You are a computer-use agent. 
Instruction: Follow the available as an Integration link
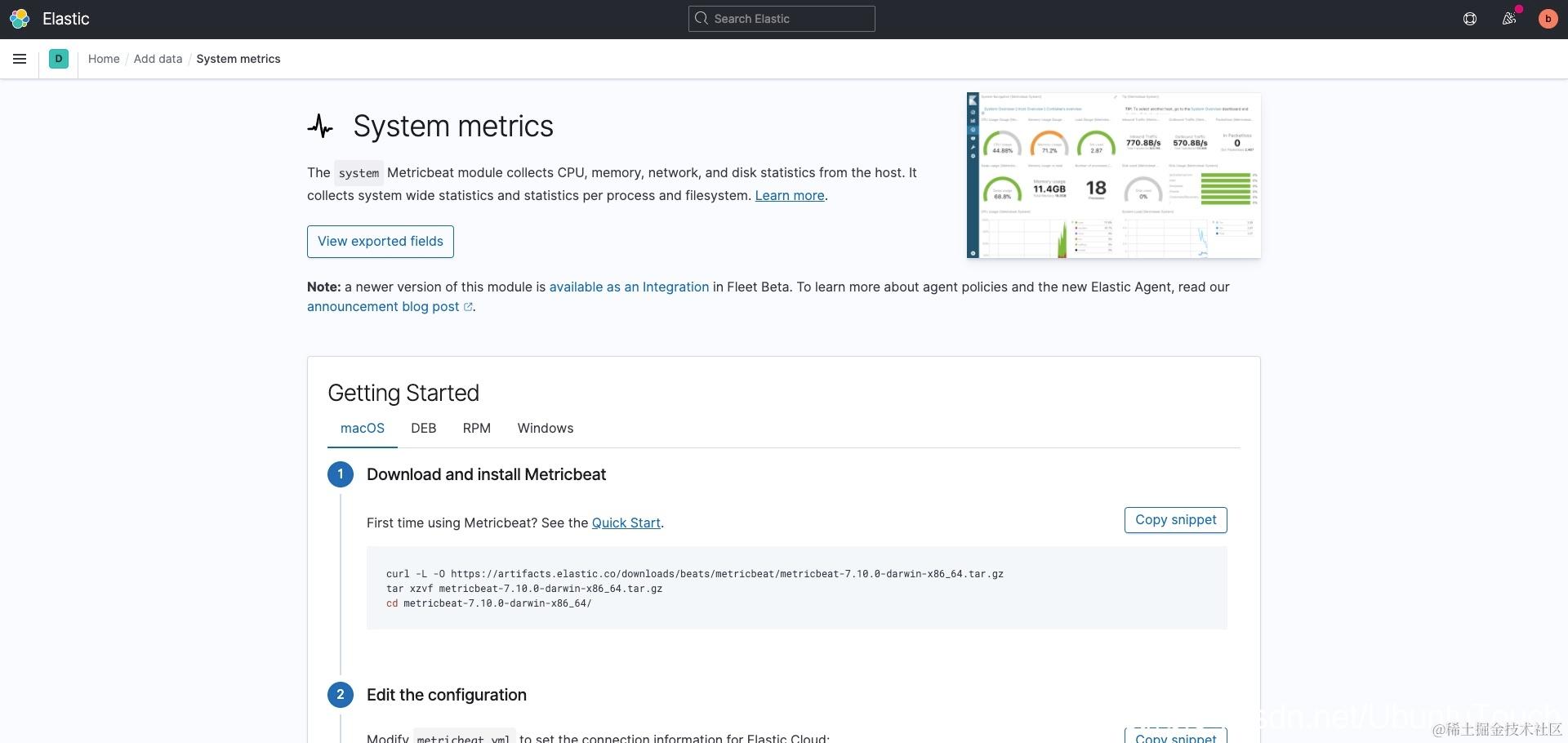[x=629, y=287]
